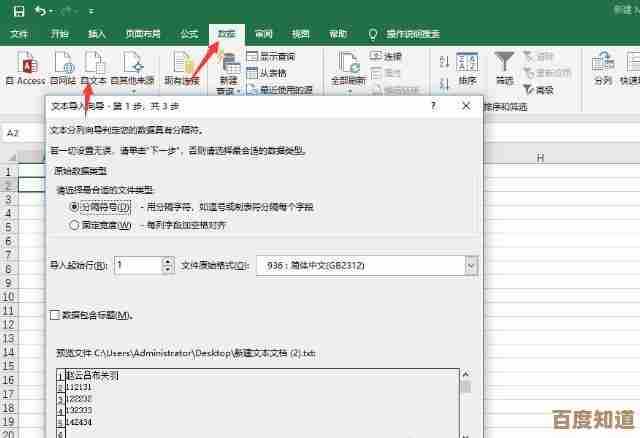Image resolution: width=640 pixels, height=438 pixels.
Task: Click the 属性 properties ribbon item
Action: (x=386, y=73)
